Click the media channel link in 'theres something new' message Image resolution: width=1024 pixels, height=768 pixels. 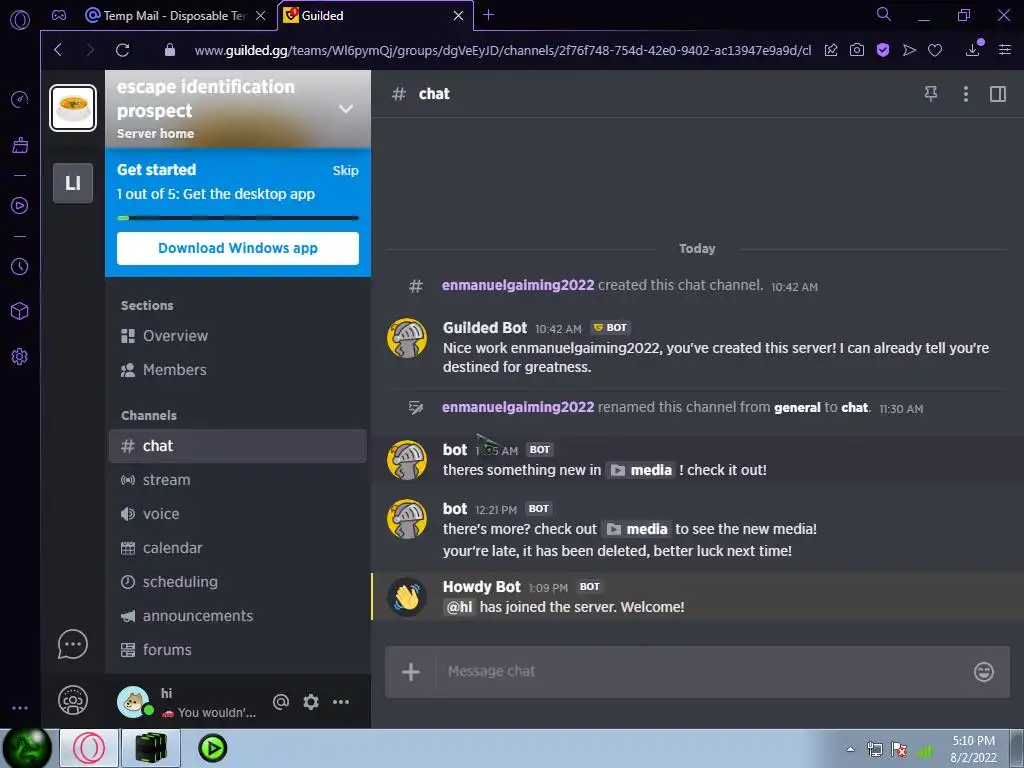tap(641, 470)
